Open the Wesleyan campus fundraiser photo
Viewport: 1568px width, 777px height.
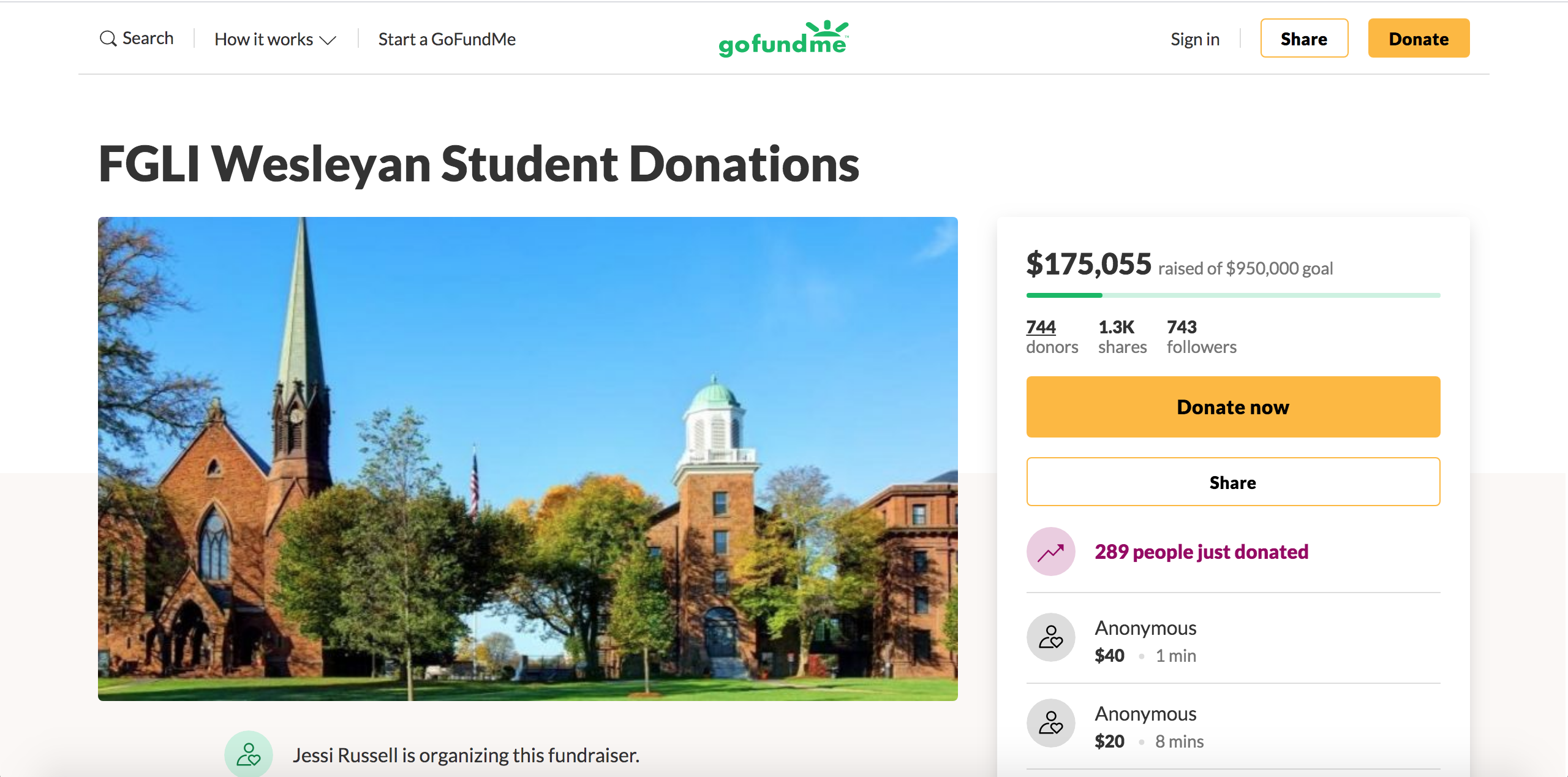pos(527,458)
